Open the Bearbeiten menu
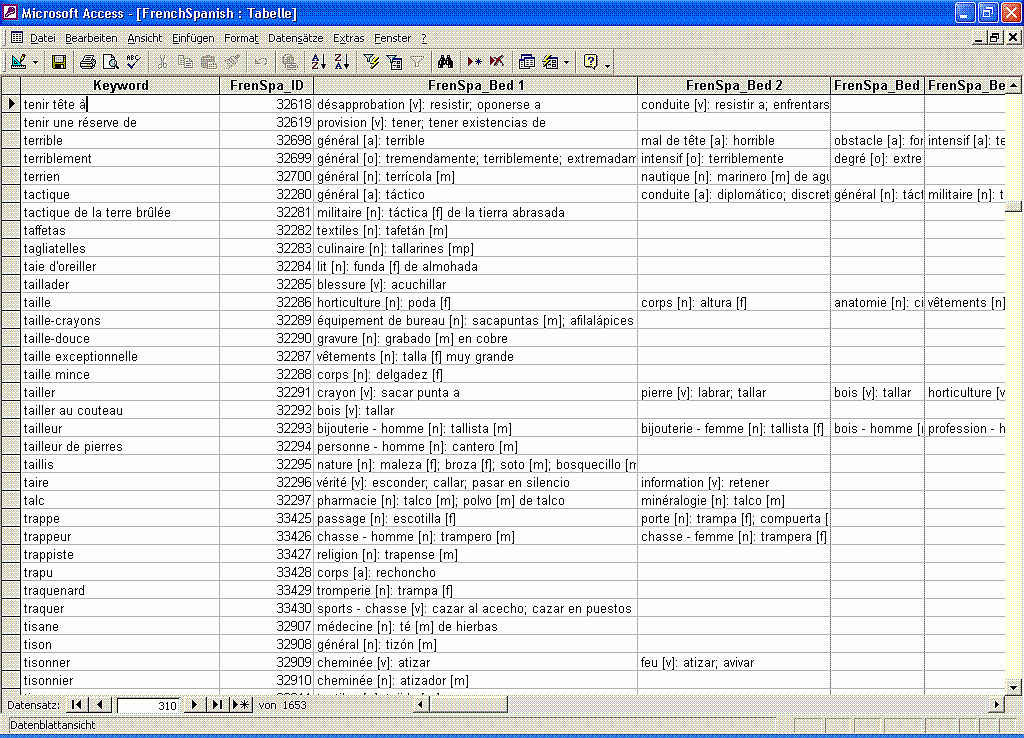 tap(91, 39)
